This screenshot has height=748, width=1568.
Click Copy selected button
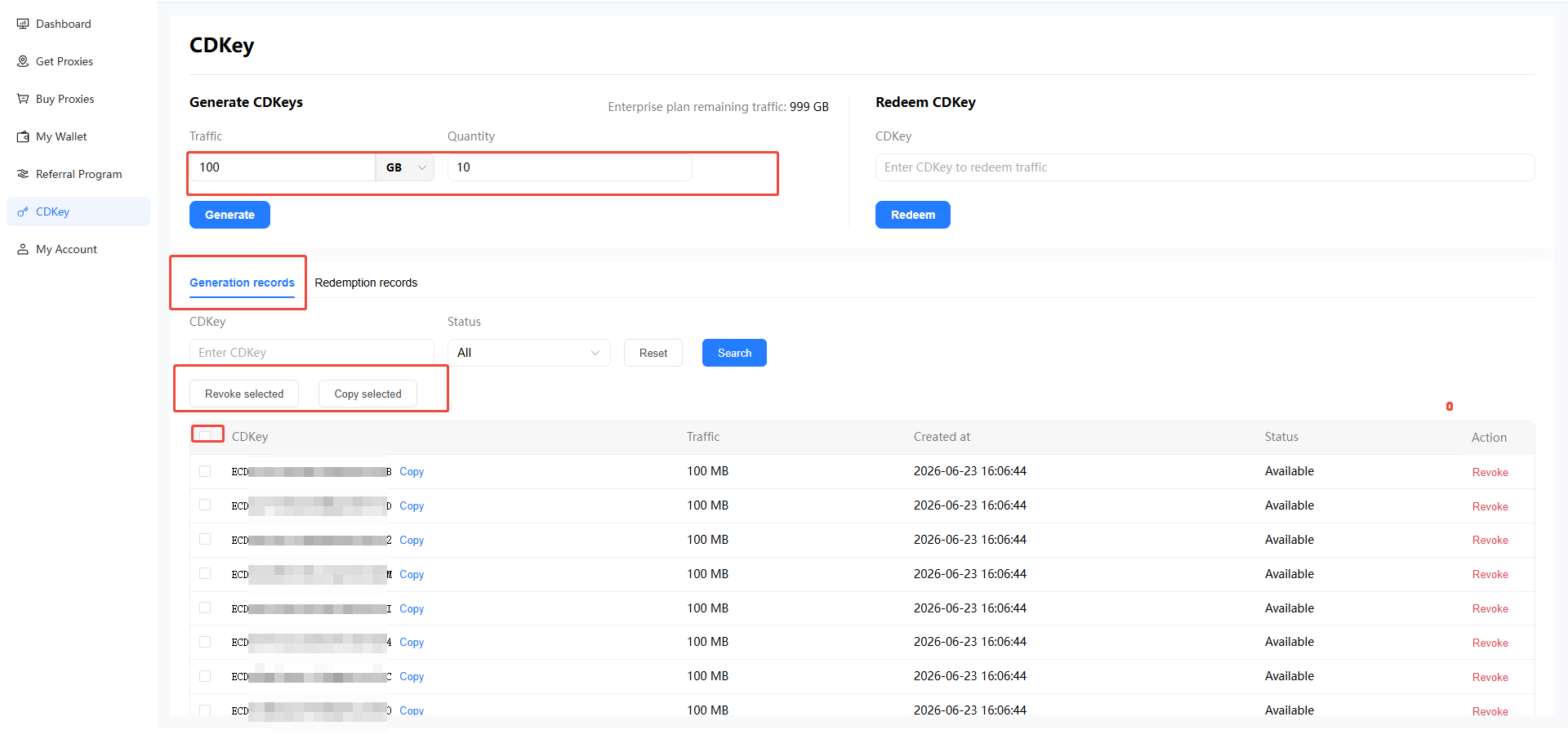tap(367, 394)
